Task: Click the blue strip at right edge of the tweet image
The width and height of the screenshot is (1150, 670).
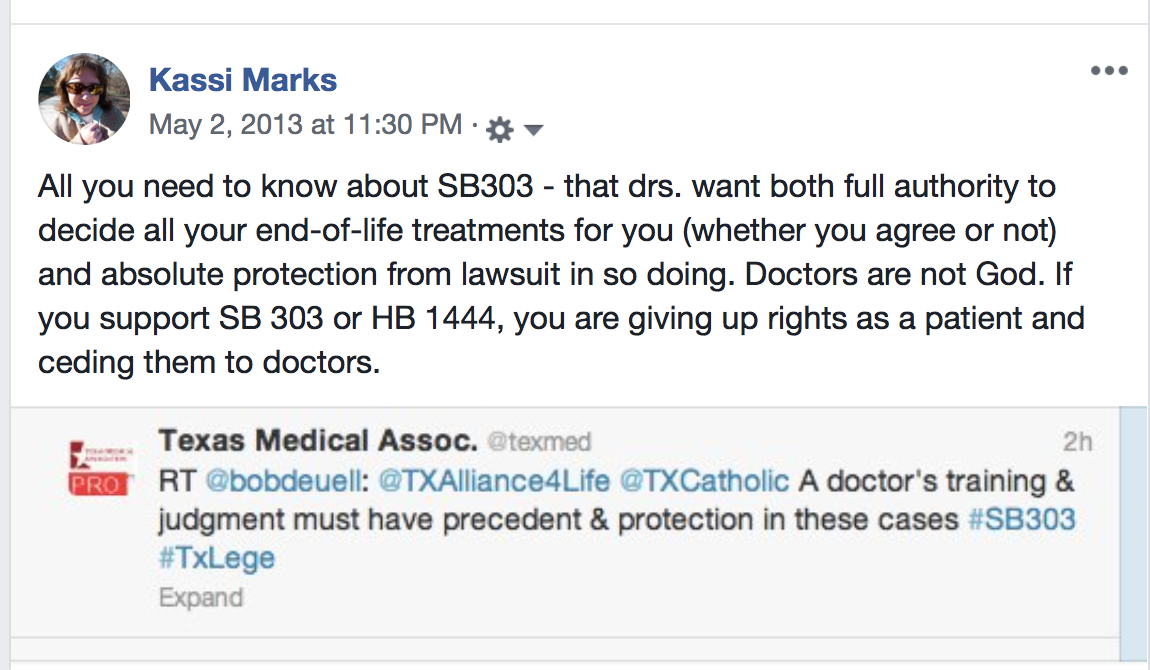Action: tap(1134, 520)
